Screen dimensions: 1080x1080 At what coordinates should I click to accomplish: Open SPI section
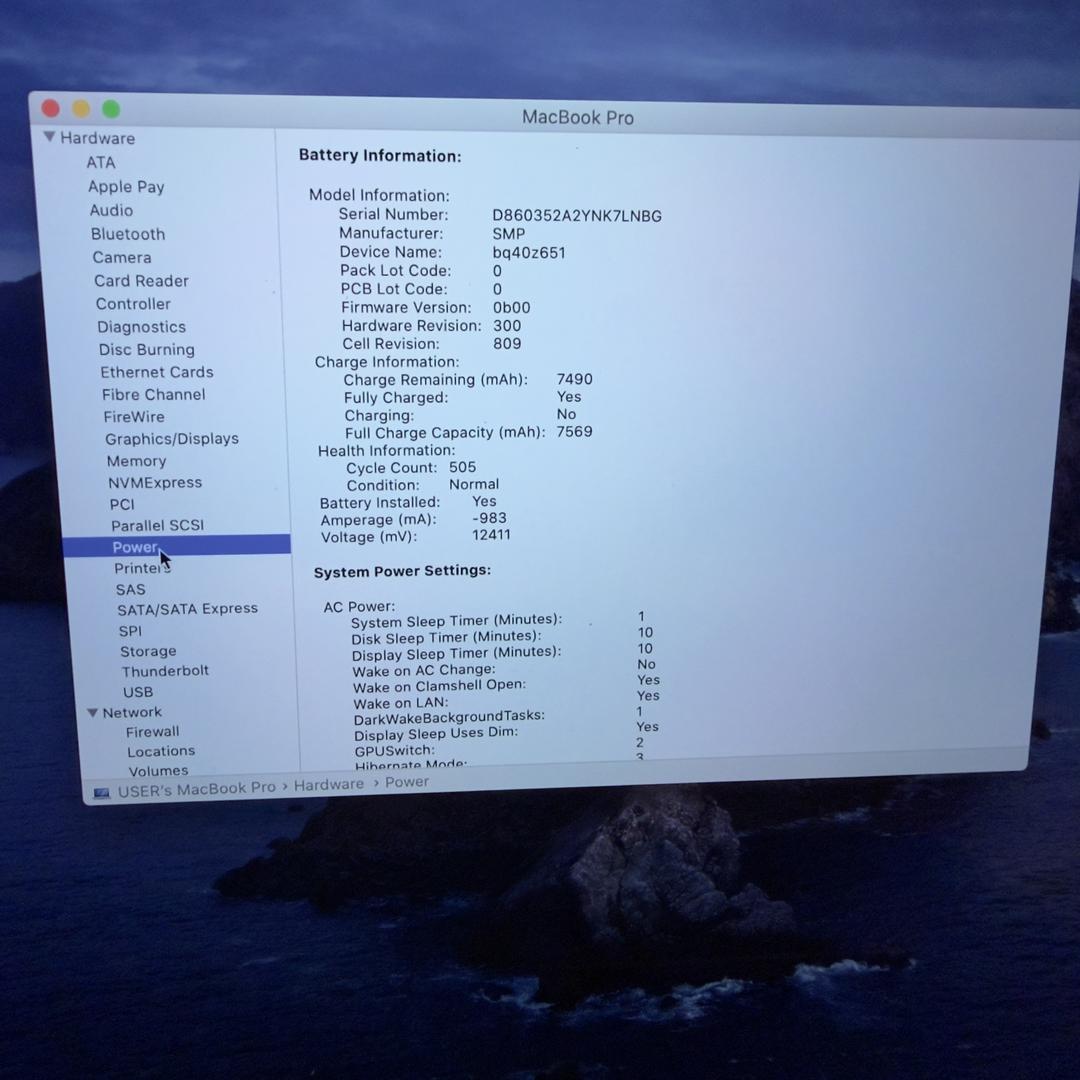[130, 631]
